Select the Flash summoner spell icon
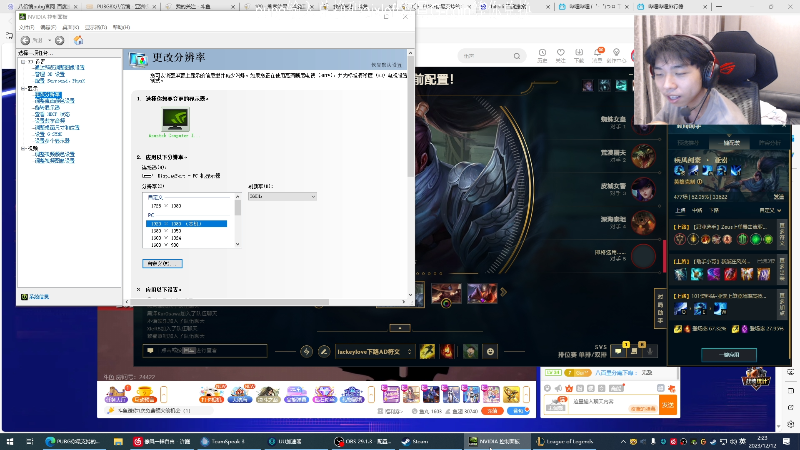800x450 pixels. [x=427, y=352]
